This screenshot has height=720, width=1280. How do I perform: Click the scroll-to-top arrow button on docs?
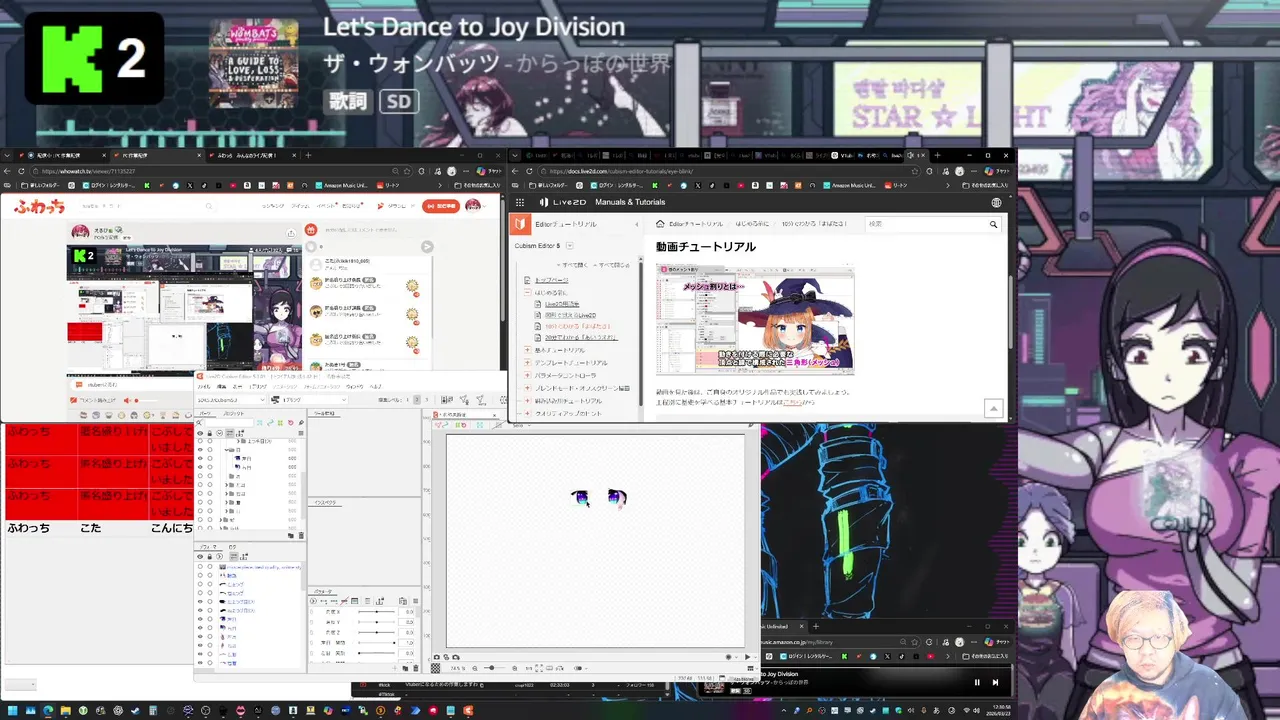993,408
